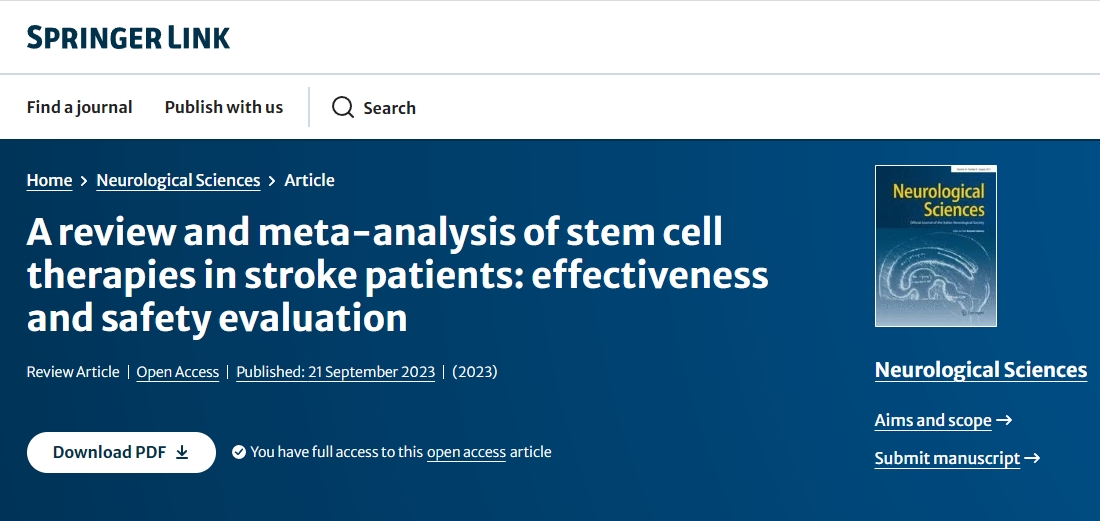Open the Aims and scope link
The width and height of the screenshot is (1100, 521).
pyautogui.click(x=933, y=420)
